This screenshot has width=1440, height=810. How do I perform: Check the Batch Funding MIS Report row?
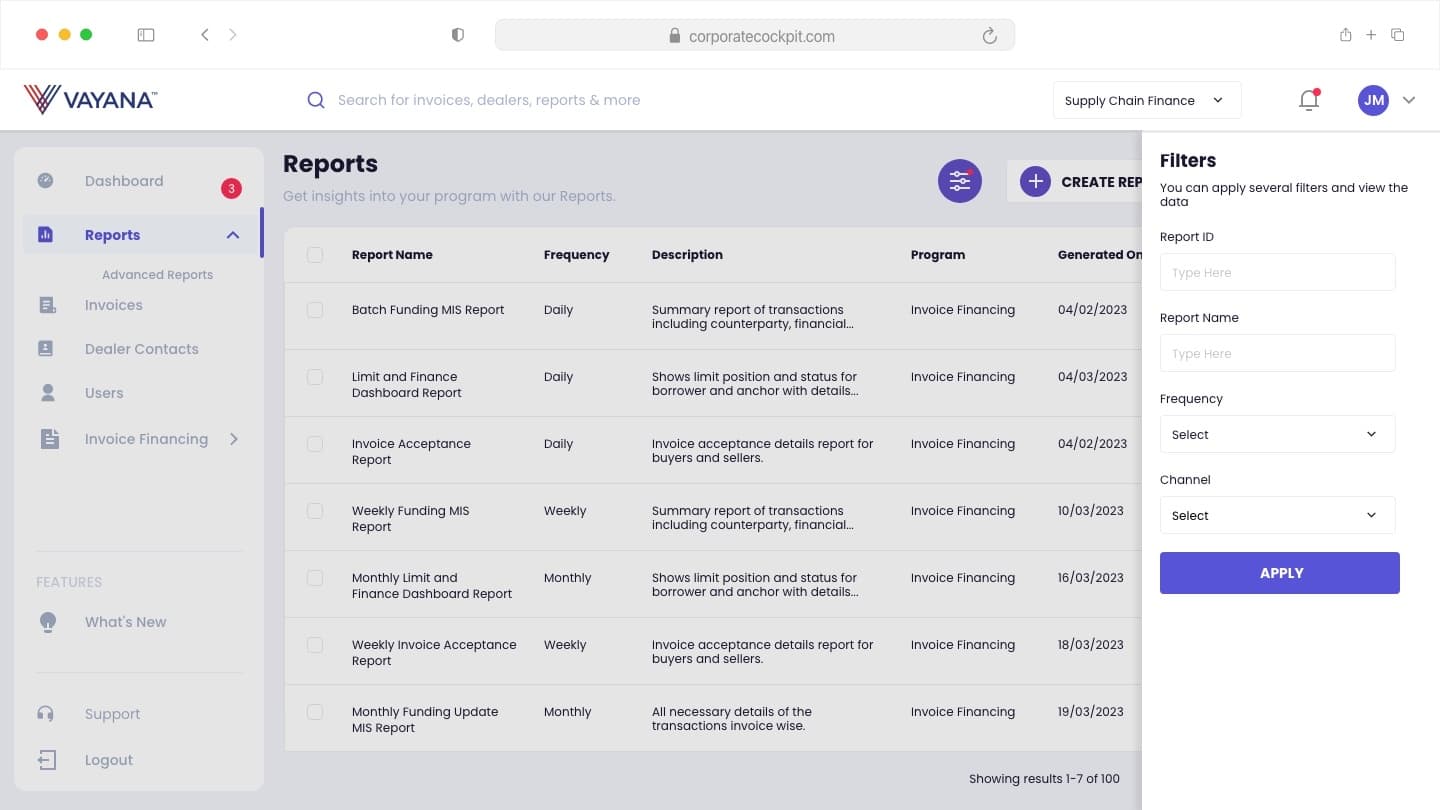(x=315, y=310)
